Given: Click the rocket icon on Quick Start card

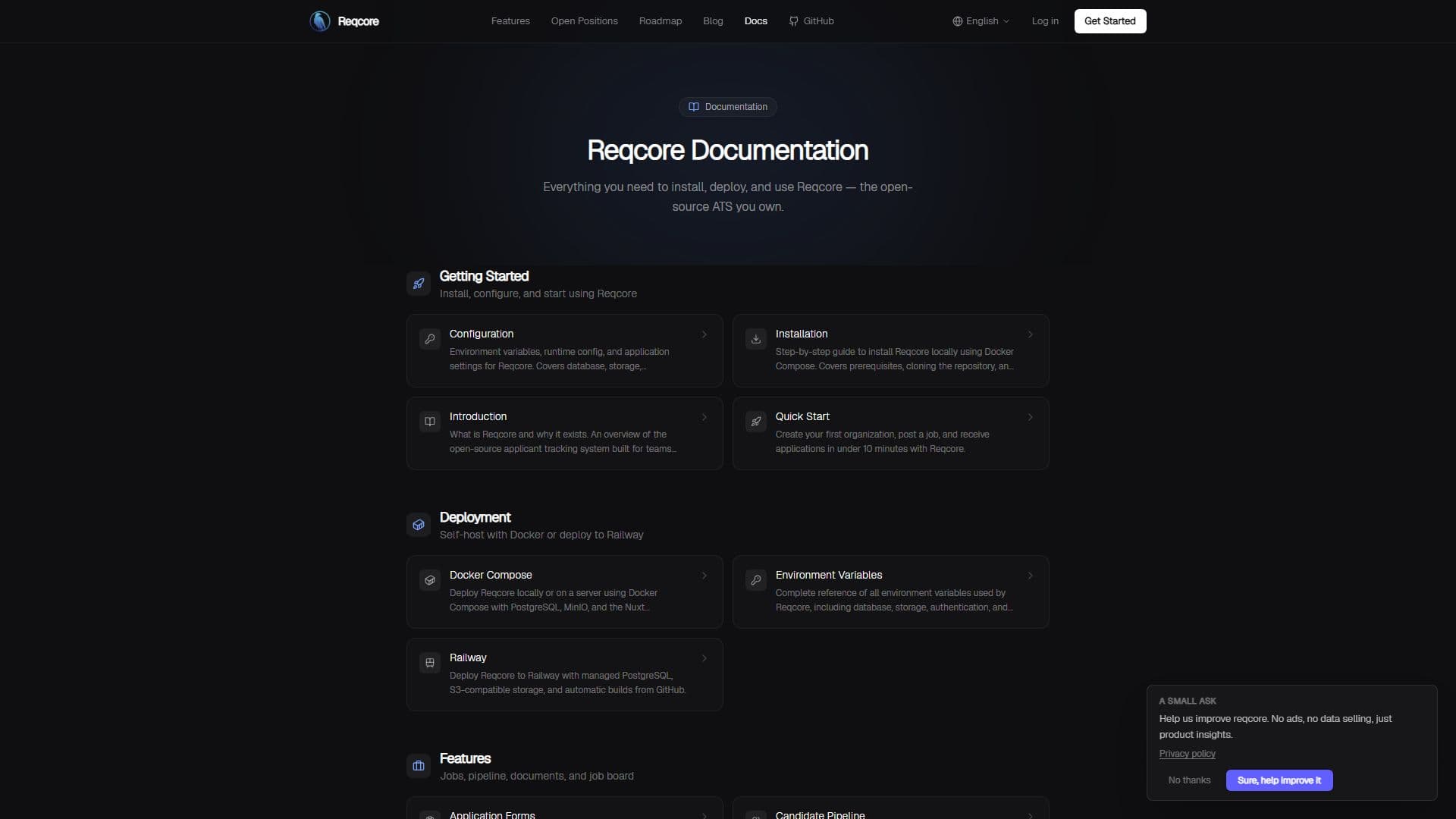Looking at the screenshot, I should [756, 422].
